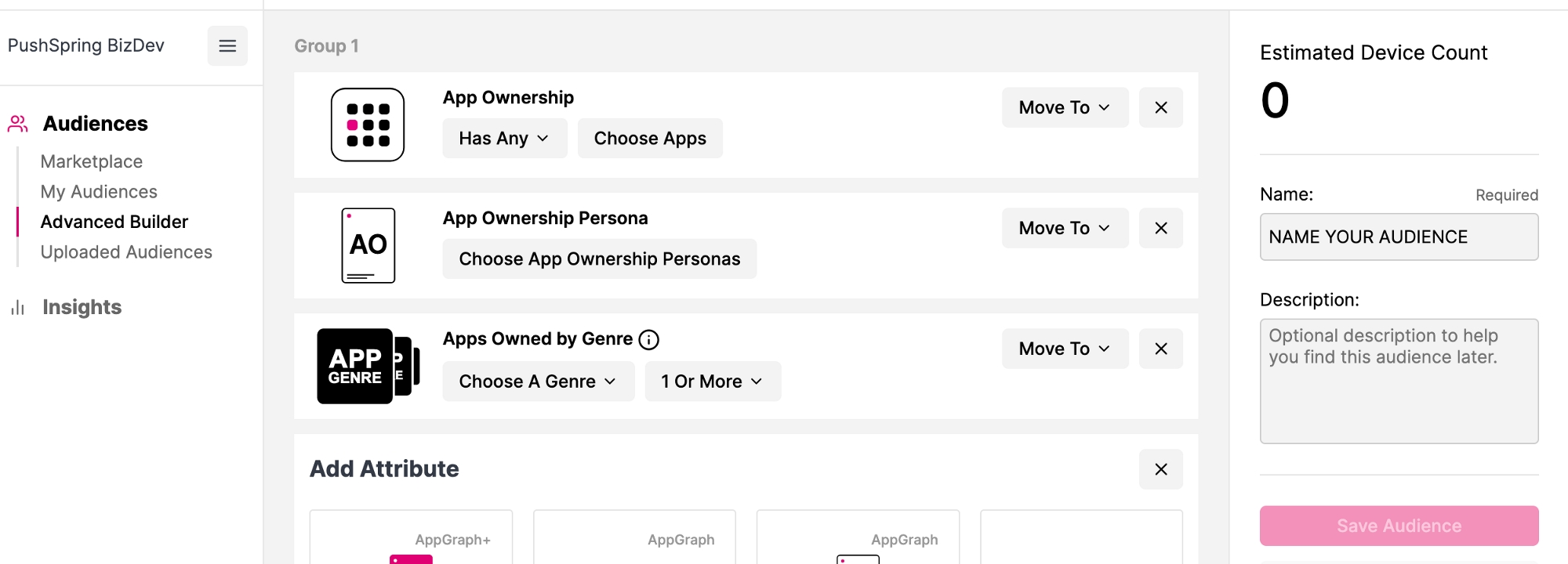Click the APP GENRE icon
The image size is (1568, 564).
pyautogui.click(x=368, y=366)
